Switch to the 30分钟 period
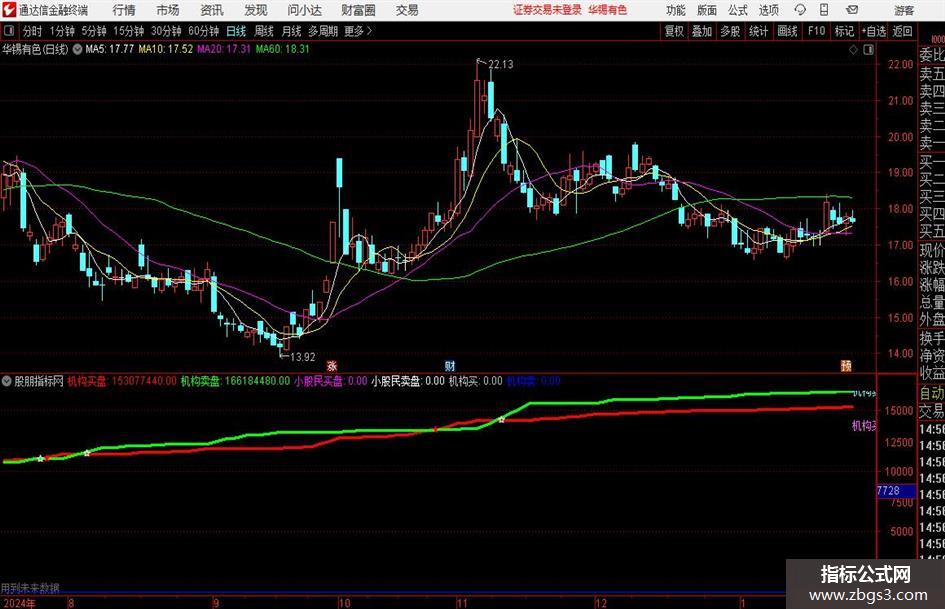The image size is (945, 609). [166, 31]
